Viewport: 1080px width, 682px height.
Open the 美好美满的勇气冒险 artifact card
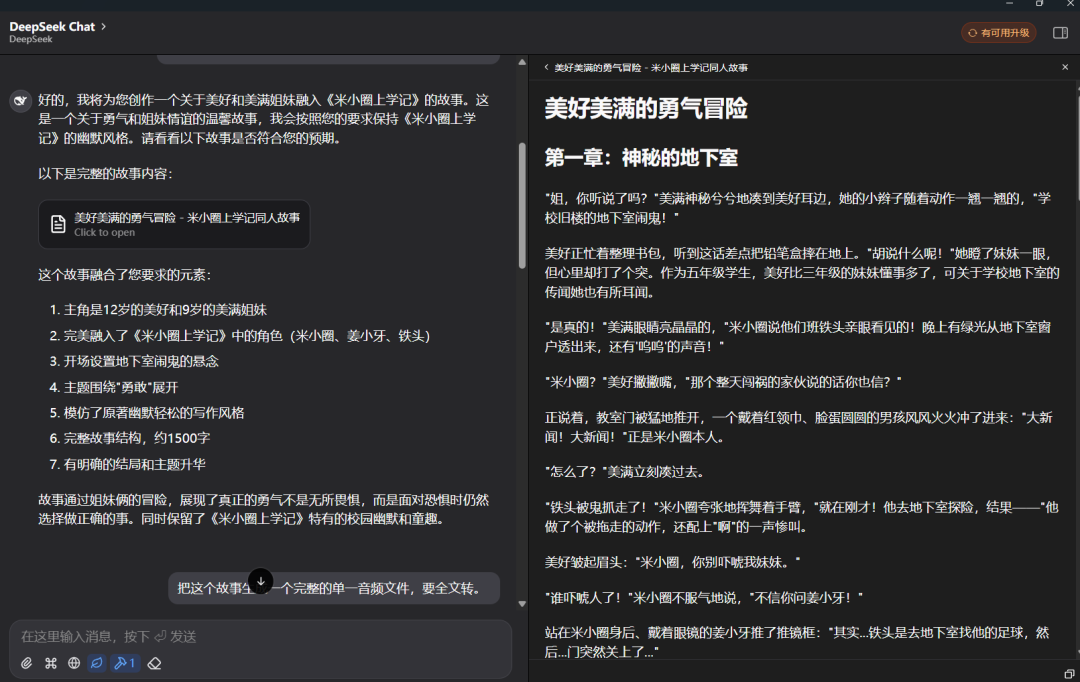click(x=174, y=225)
